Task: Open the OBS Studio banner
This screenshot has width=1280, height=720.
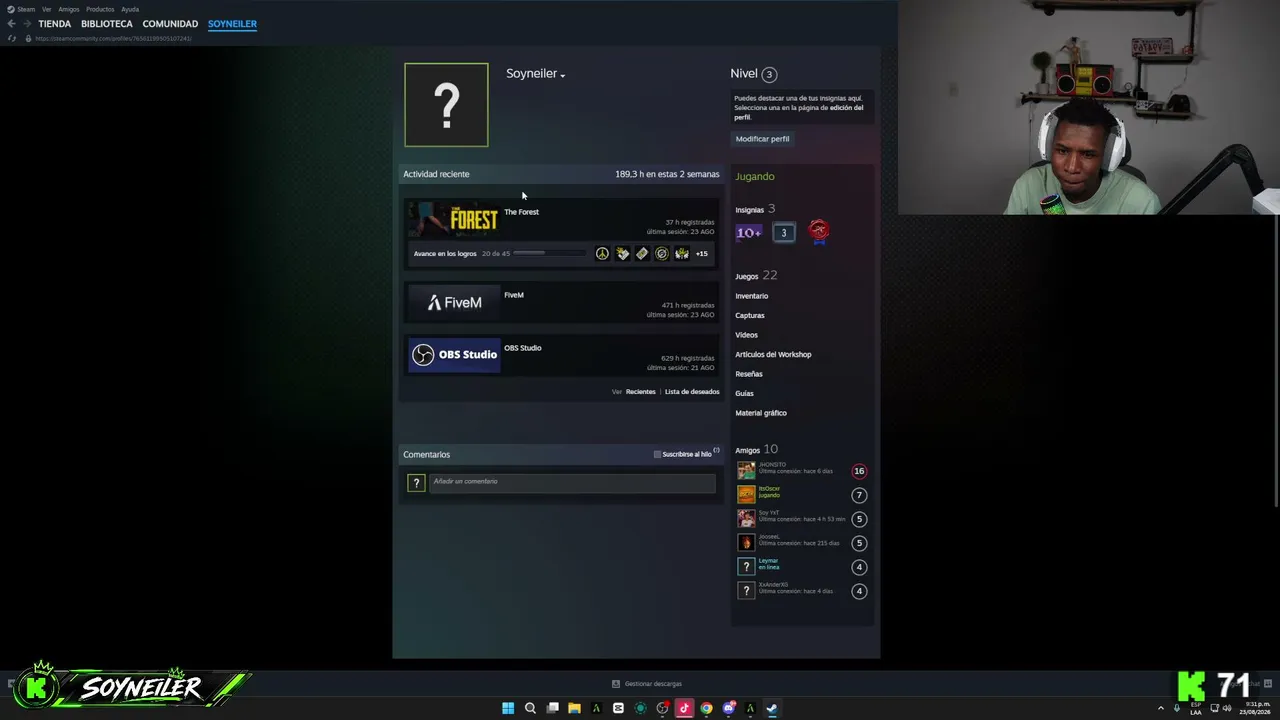Action: click(454, 355)
